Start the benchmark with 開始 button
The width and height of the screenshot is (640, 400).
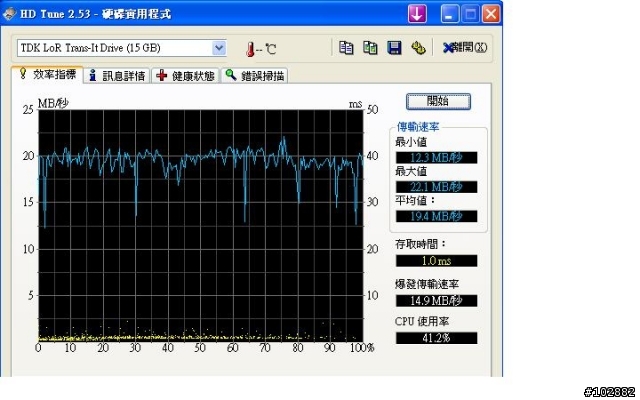pos(438,101)
